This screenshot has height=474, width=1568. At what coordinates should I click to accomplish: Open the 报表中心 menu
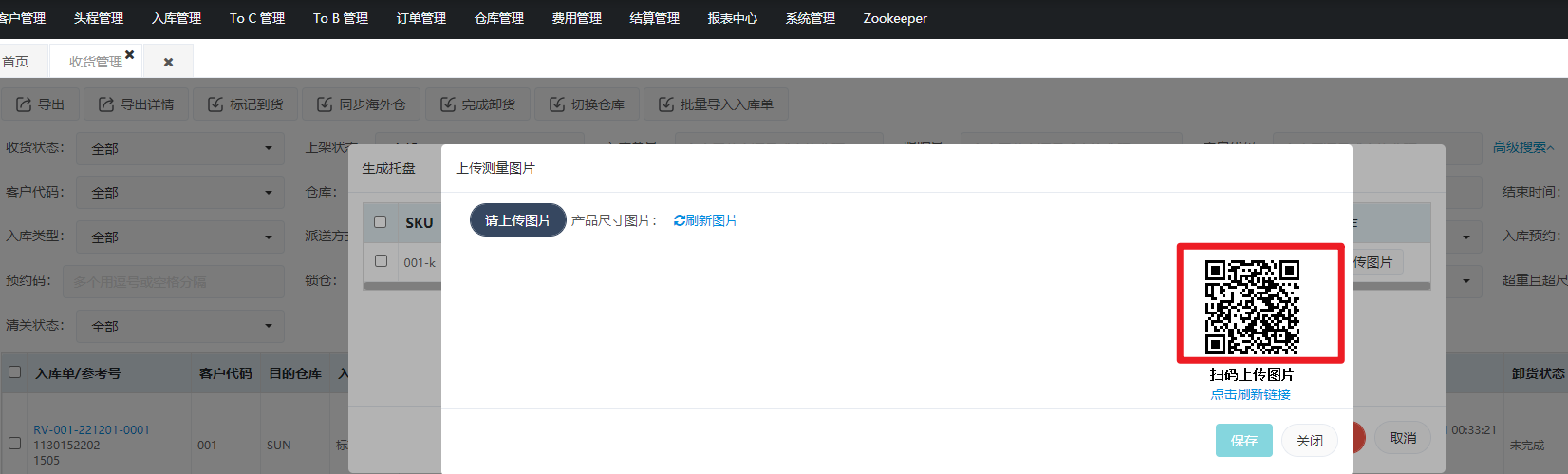coord(733,18)
